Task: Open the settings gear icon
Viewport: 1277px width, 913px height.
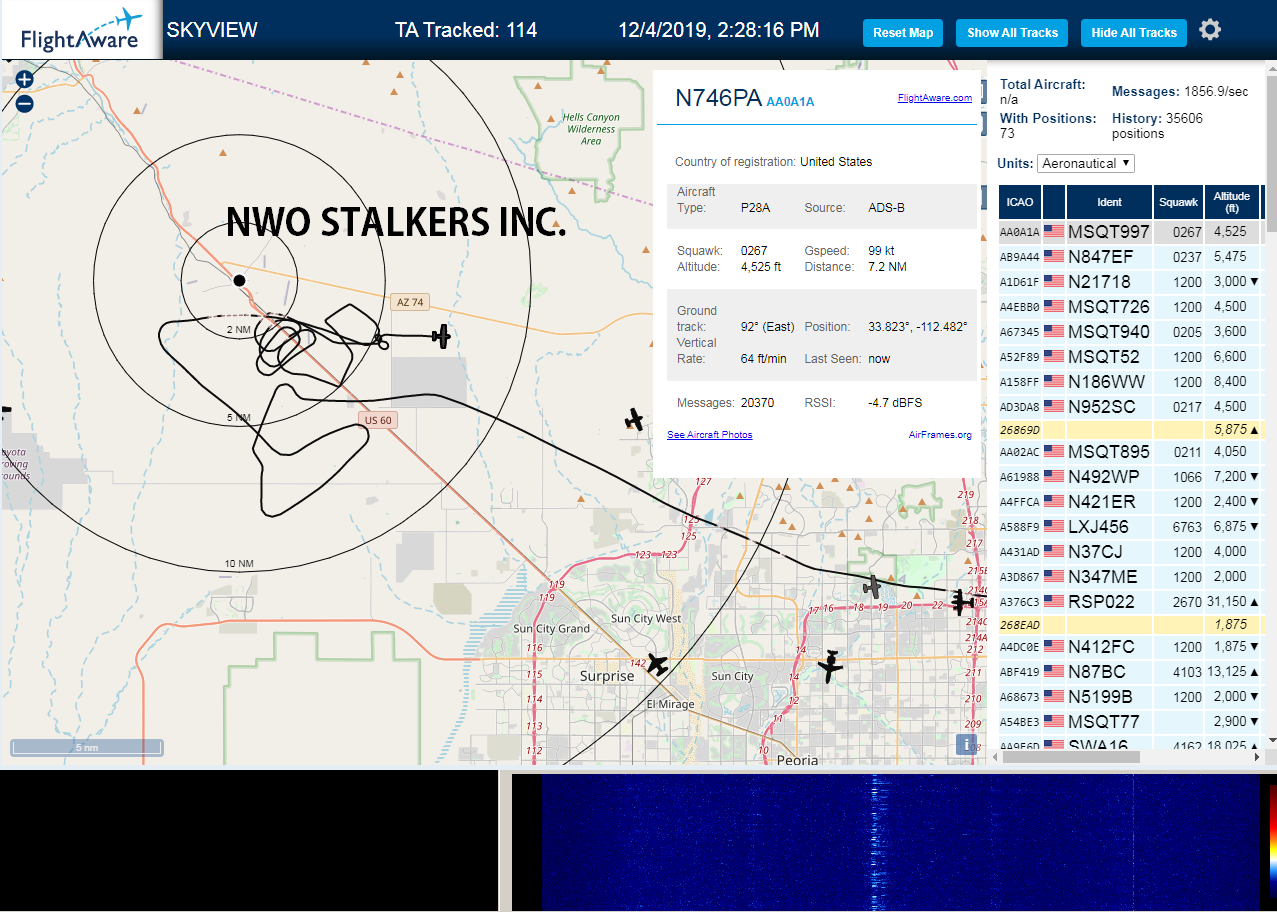Action: [x=1210, y=30]
